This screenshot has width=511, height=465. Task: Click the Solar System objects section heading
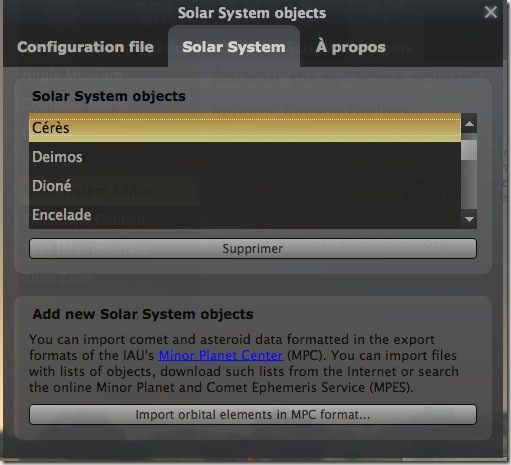click(109, 96)
